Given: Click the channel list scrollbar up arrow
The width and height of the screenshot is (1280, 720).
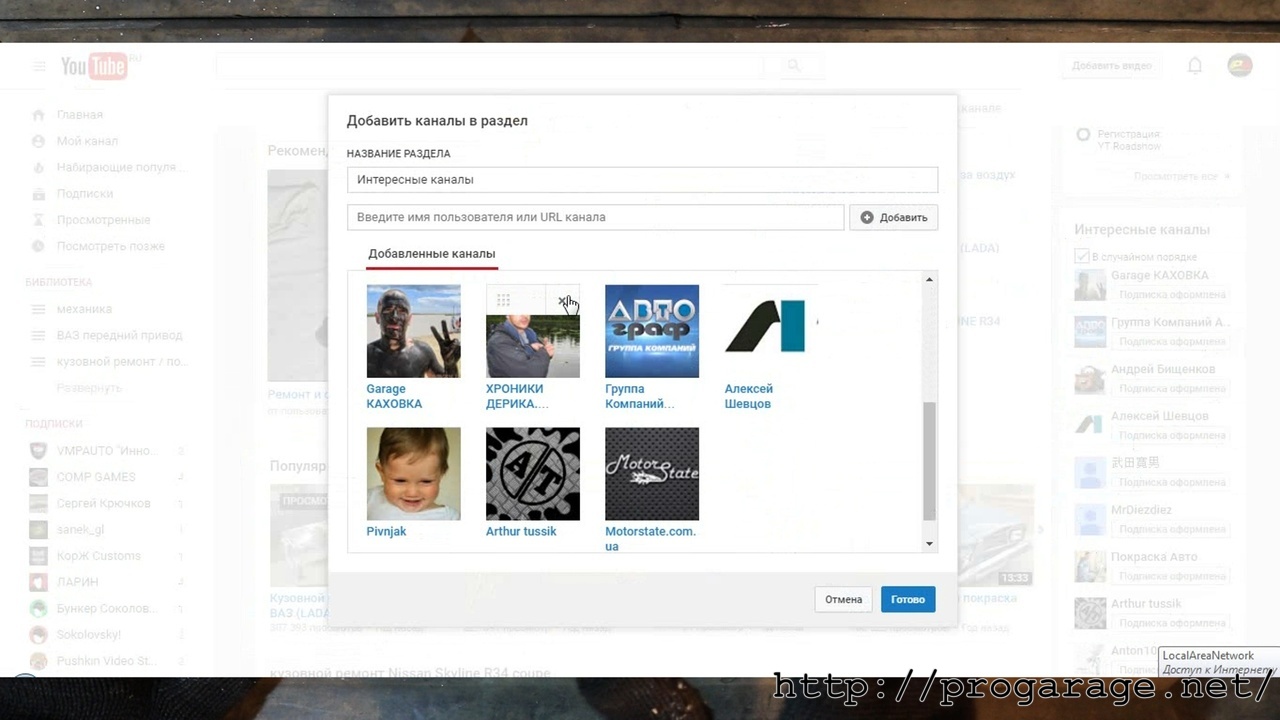Looking at the screenshot, I should (x=930, y=279).
